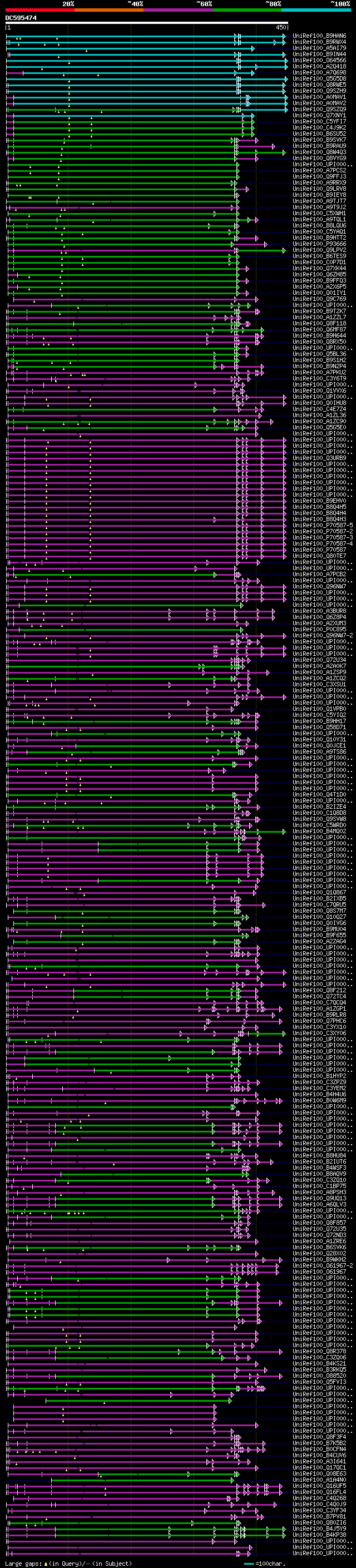356x1568 pixels.
Task: Select the UniRef100_Q16UF5 label
Action: point(319,1486)
